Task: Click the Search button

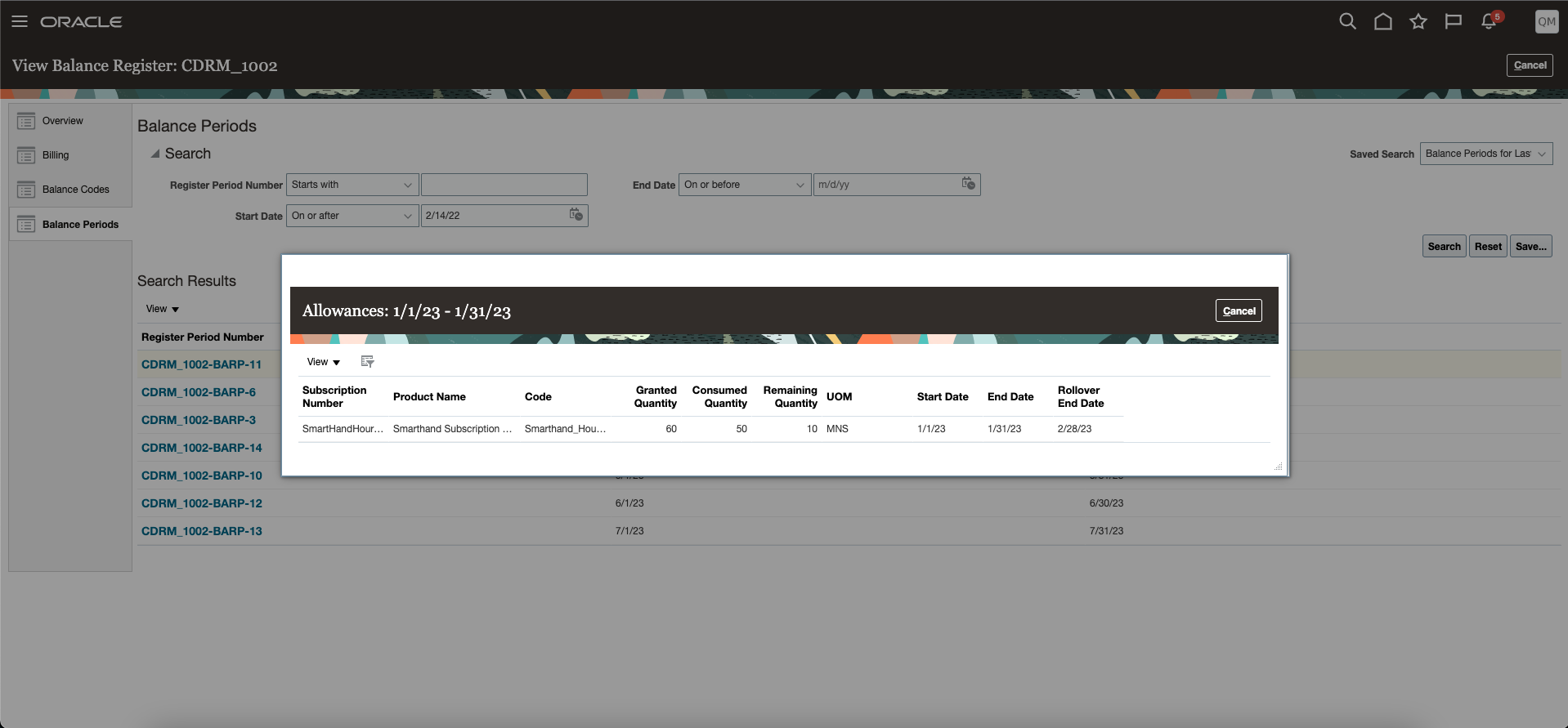Action: pyautogui.click(x=1444, y=247)
